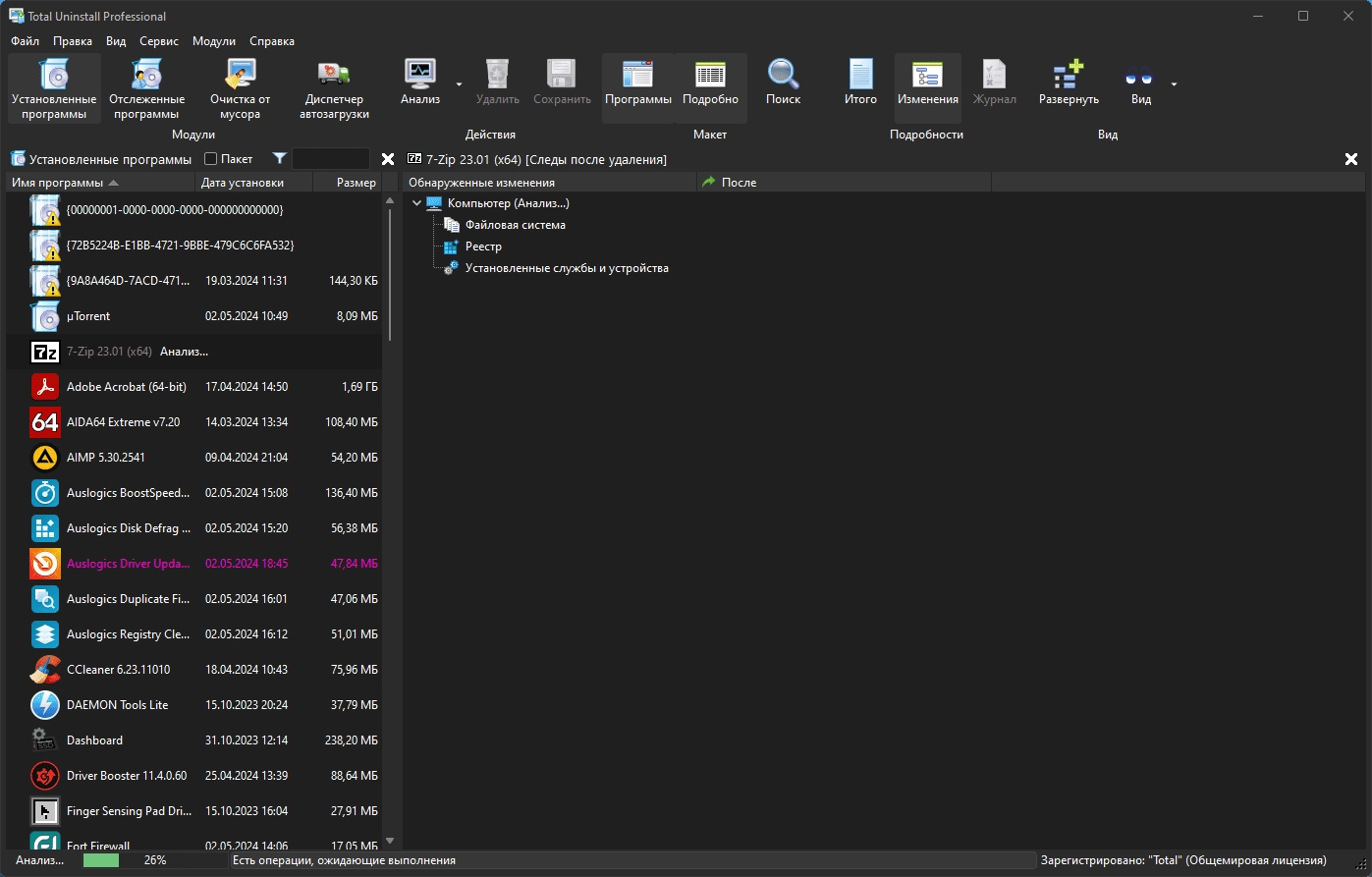Close the 7-Zip changes panel
The image size is (1372, 877).
coord(1351,159)
